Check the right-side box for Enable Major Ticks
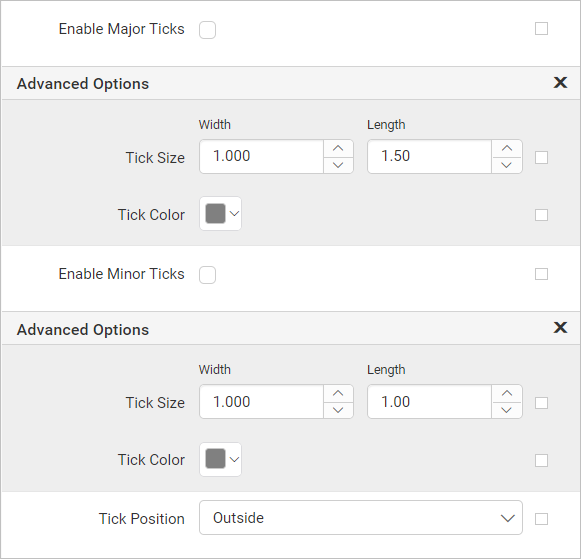This screenshot has width=581, height=559. pyautogui.click(x=541, y=29)
